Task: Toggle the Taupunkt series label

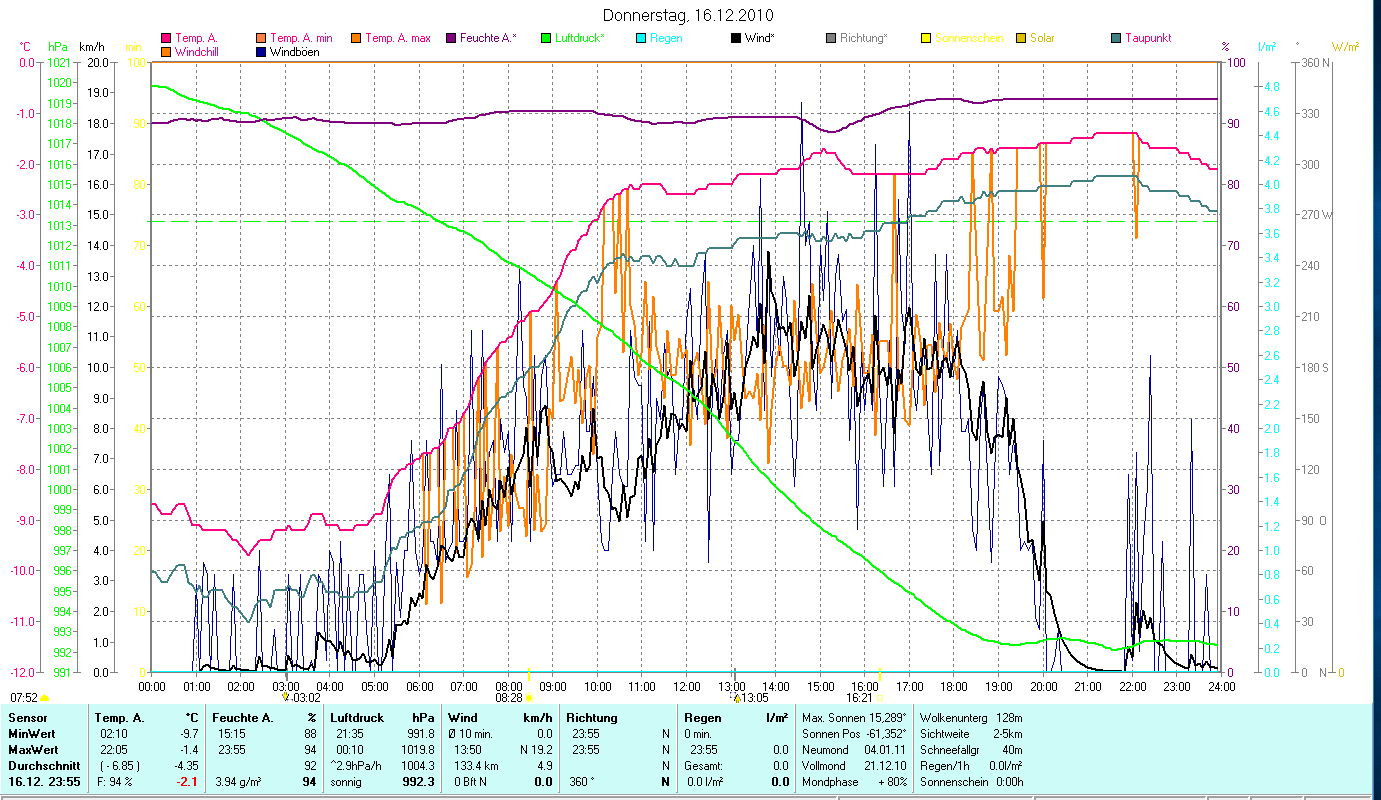Action: 1147,39
